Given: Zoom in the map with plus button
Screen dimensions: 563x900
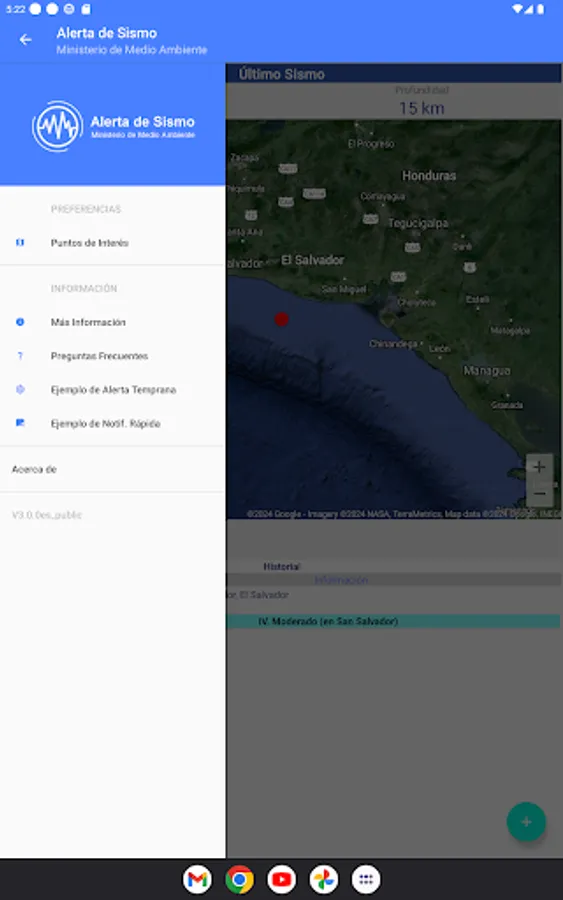Looking at the screenshot, I should pos(539,467).
